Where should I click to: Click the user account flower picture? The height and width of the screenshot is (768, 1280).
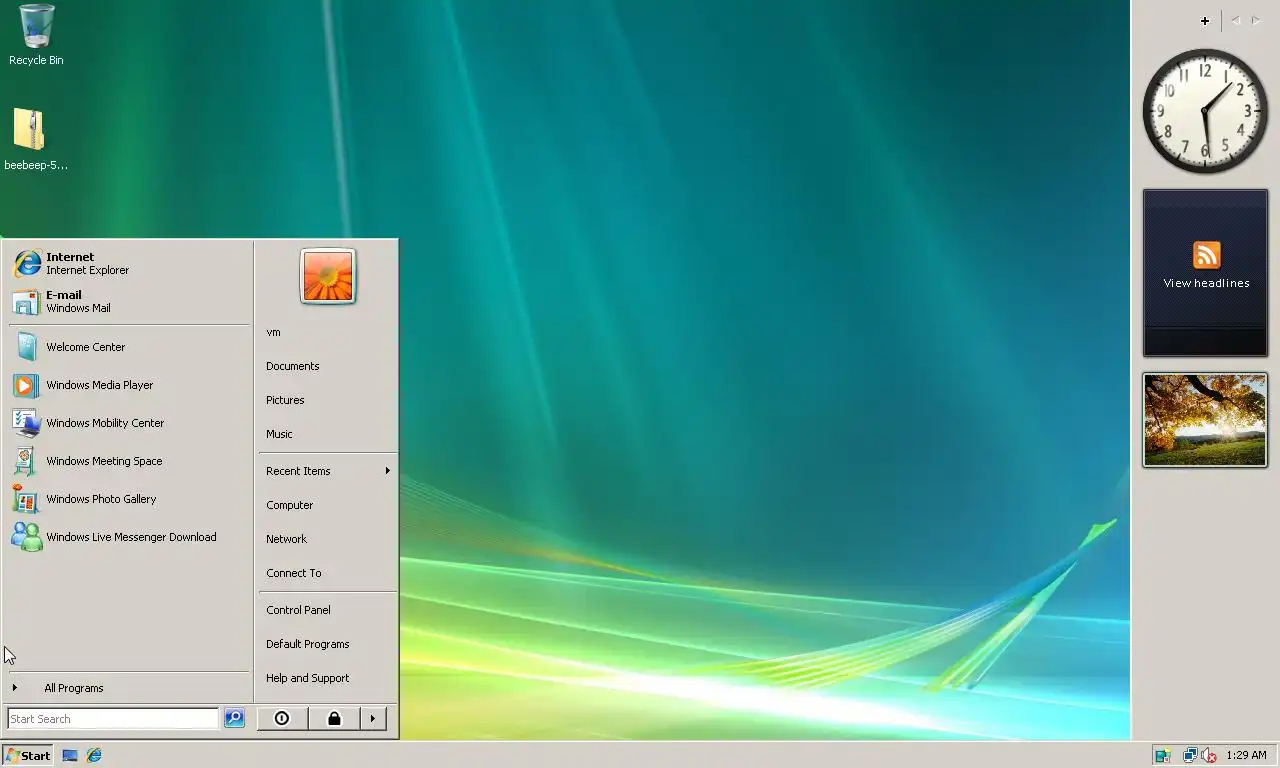pyautogui.click(x=328, y=276)
